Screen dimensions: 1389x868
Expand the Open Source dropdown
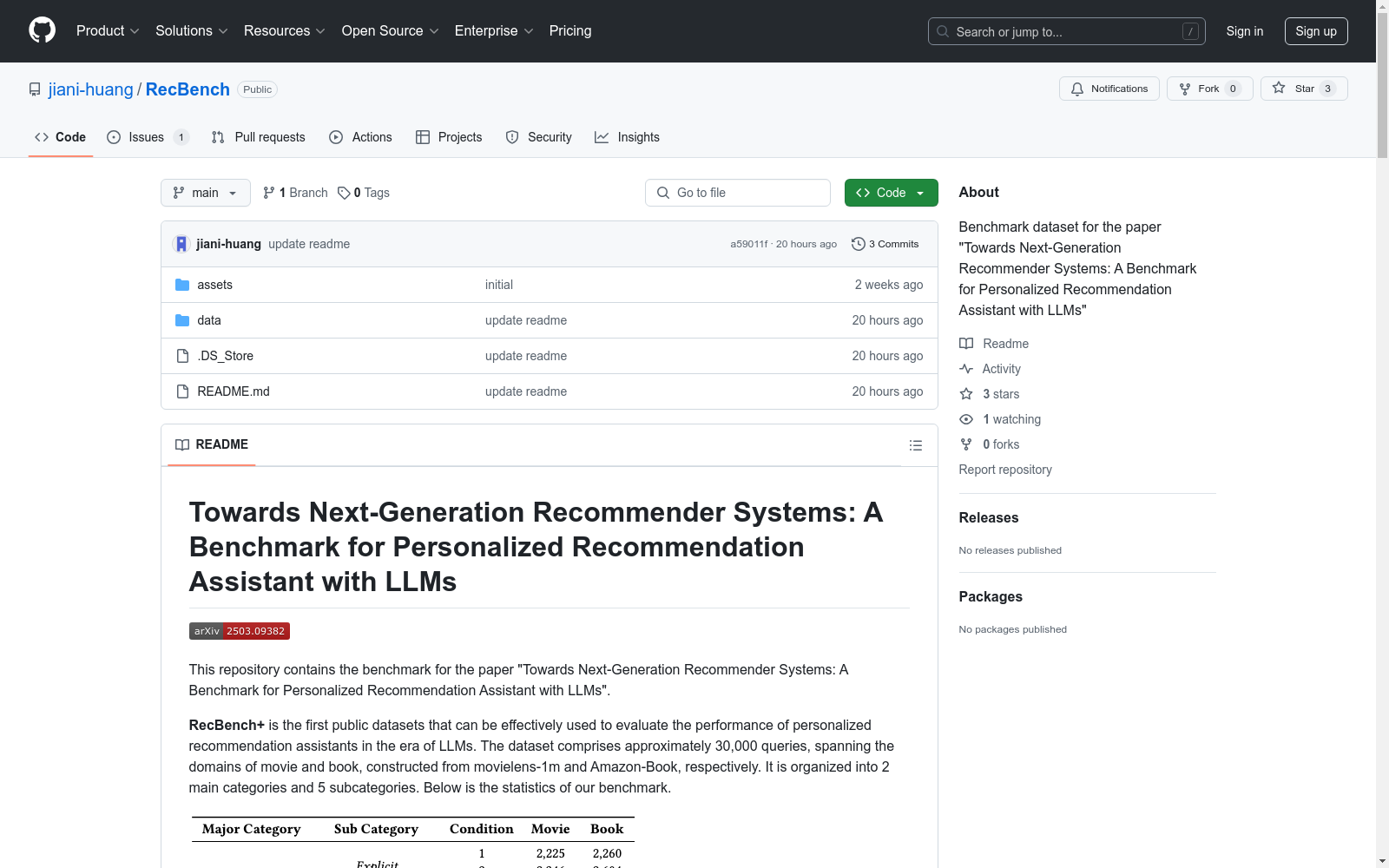pos(391,31)
